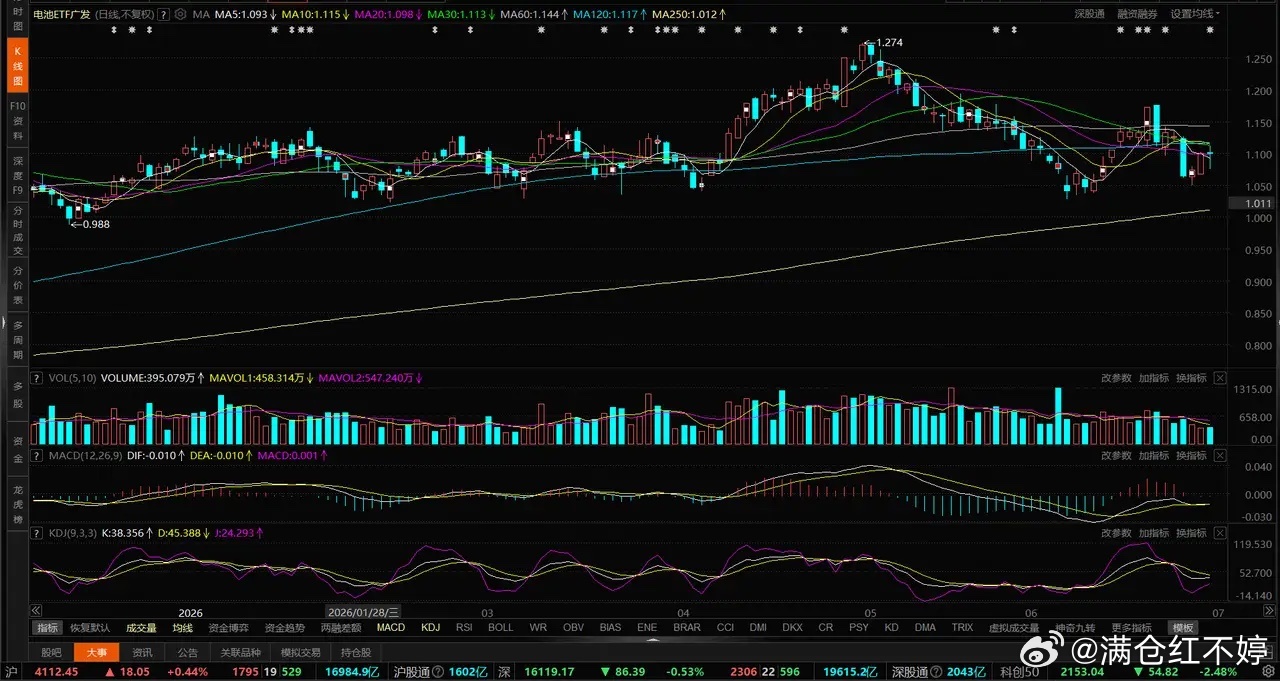This screenshot has height=681, width=1280.
Task: Click the help icon beside KDJ(9,3,3)
Action: click(x=38, y=534)
